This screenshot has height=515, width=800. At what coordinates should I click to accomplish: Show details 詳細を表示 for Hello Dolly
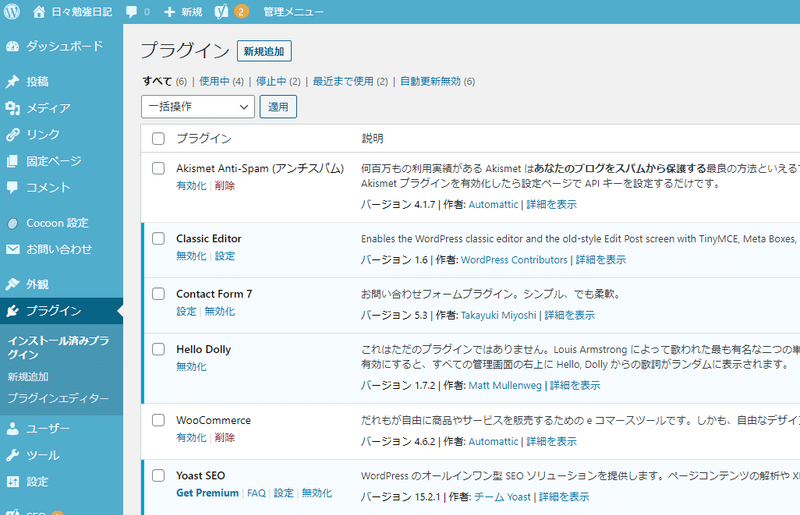point(575,385)
